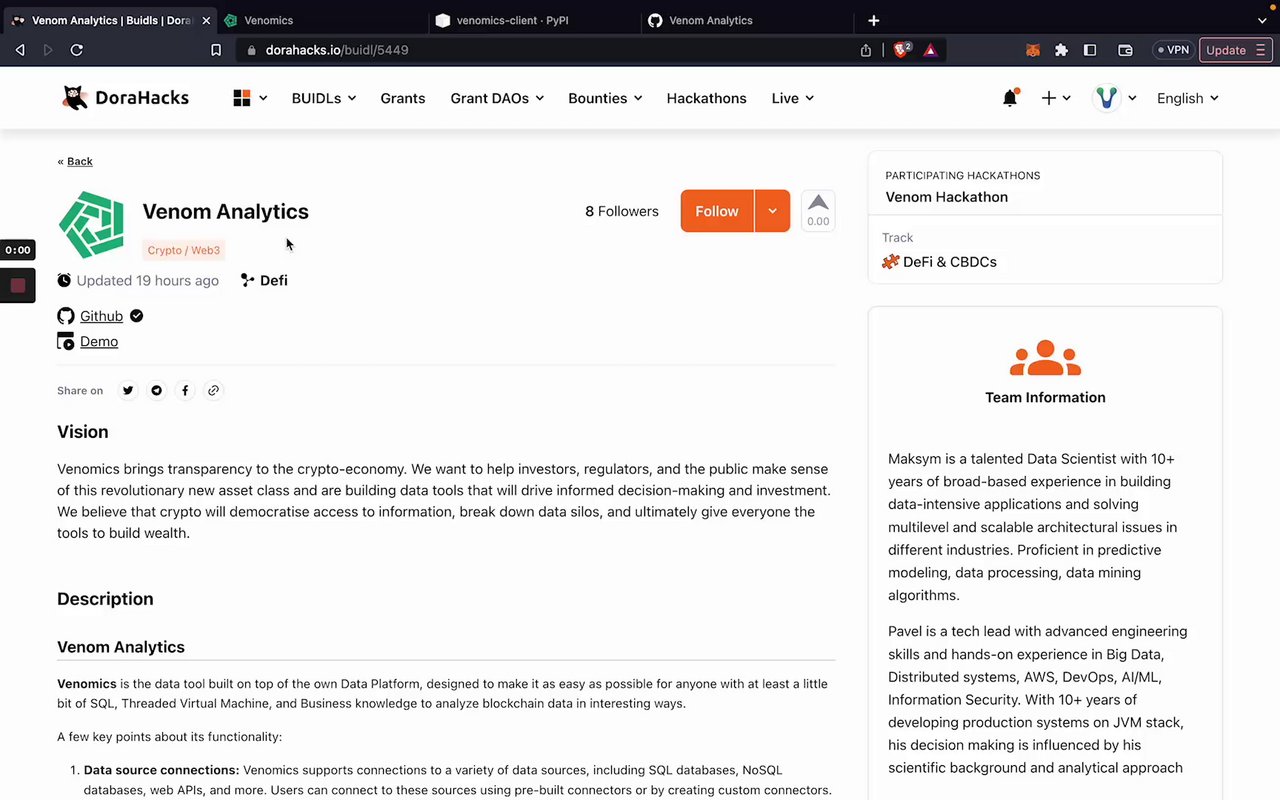Screen dimensions: 1280x800
Task: Open the Github project link
Action: [x=101, y=316]
